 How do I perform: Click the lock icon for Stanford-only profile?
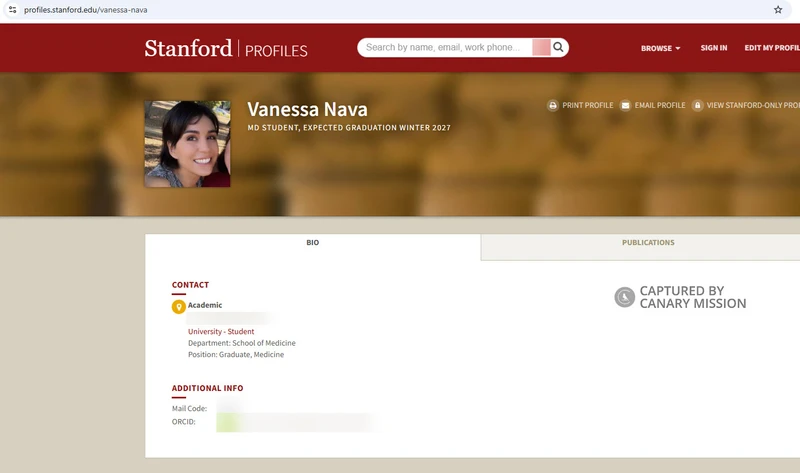point(697,105)
